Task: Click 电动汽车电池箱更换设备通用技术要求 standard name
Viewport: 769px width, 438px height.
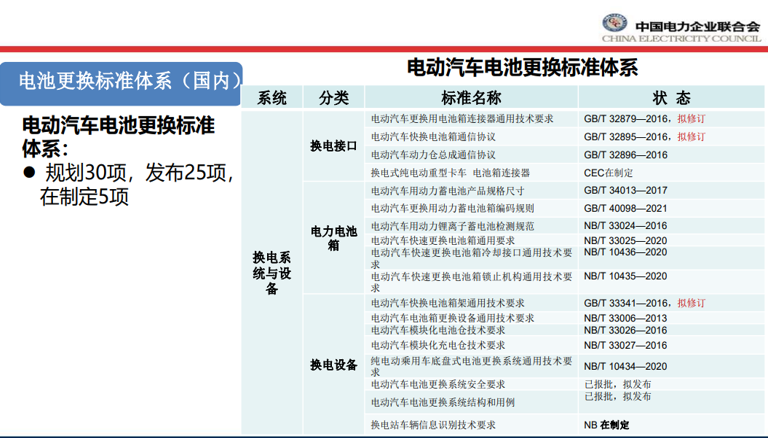Action: [452, 318]
